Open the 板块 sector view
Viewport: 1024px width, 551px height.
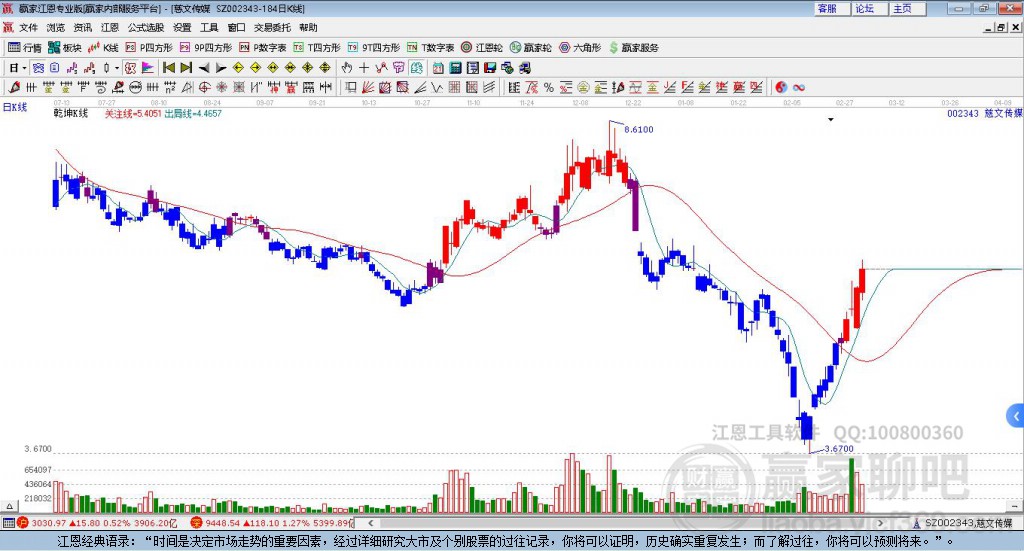point(64,48)
